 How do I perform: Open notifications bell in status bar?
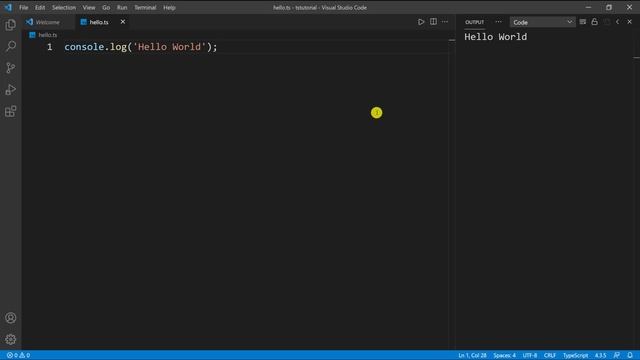click(x=630, y=356)
